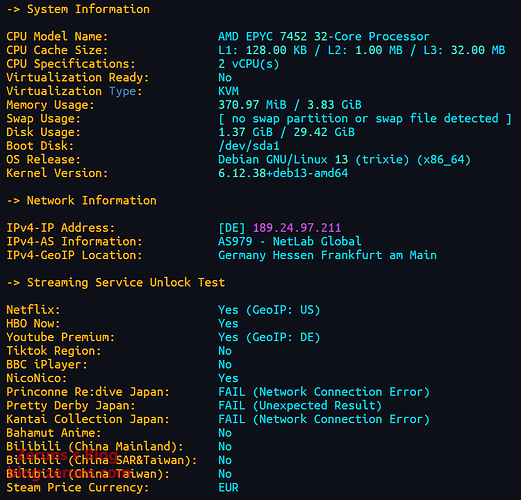Screen dimensions: 521x500
Task: Click the no swap partition message
Action: [x=365, y=119]
